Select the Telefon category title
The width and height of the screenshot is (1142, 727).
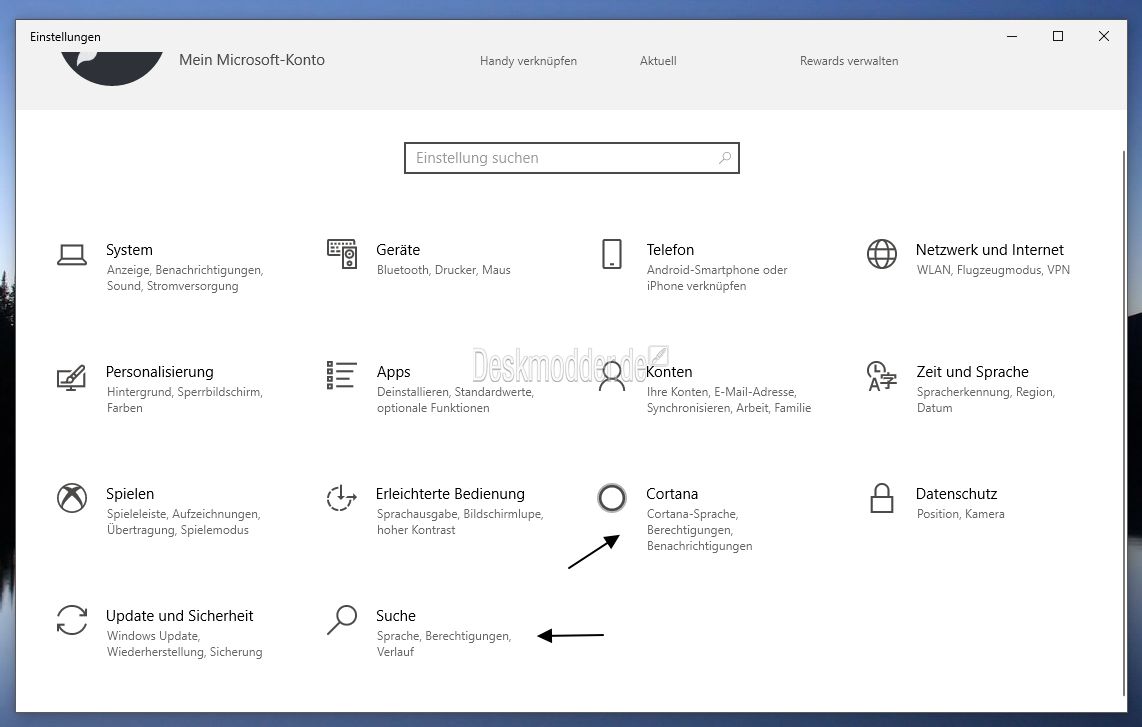(x=670, y=250)
